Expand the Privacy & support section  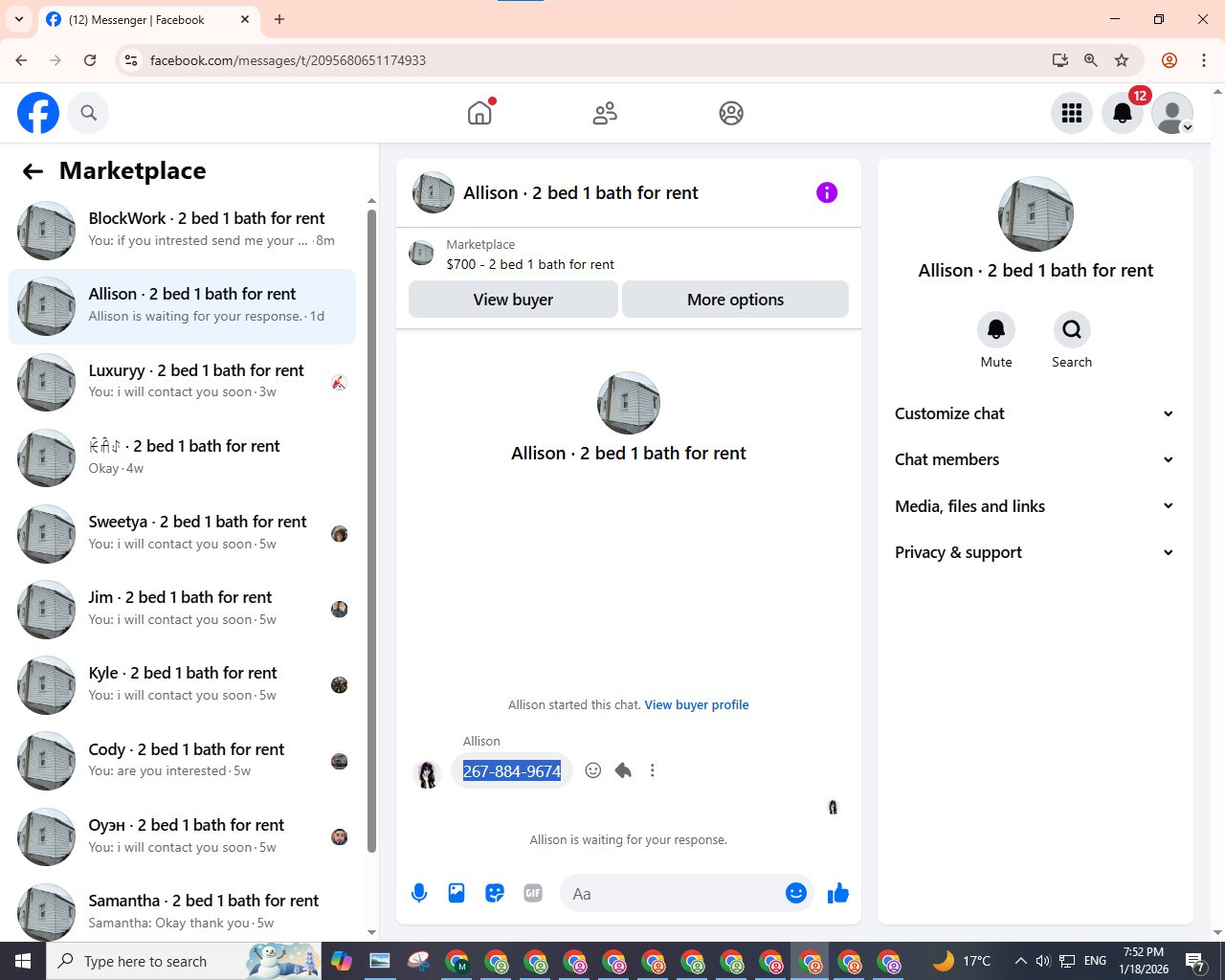(1035, 552)
